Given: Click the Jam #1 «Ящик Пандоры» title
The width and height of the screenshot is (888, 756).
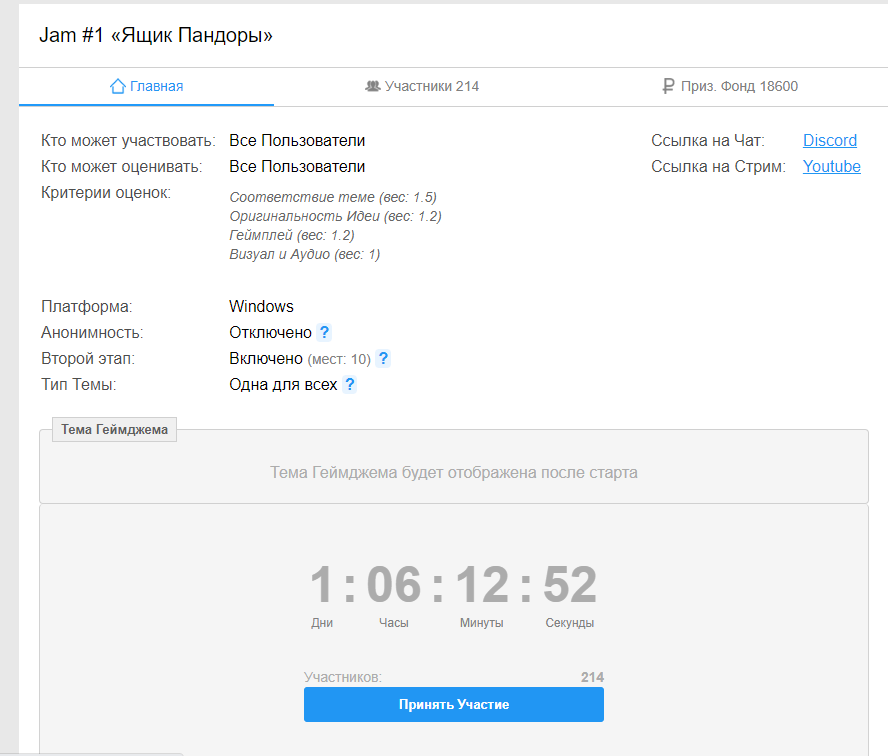Looking at the screenshot, I should 156,35.
